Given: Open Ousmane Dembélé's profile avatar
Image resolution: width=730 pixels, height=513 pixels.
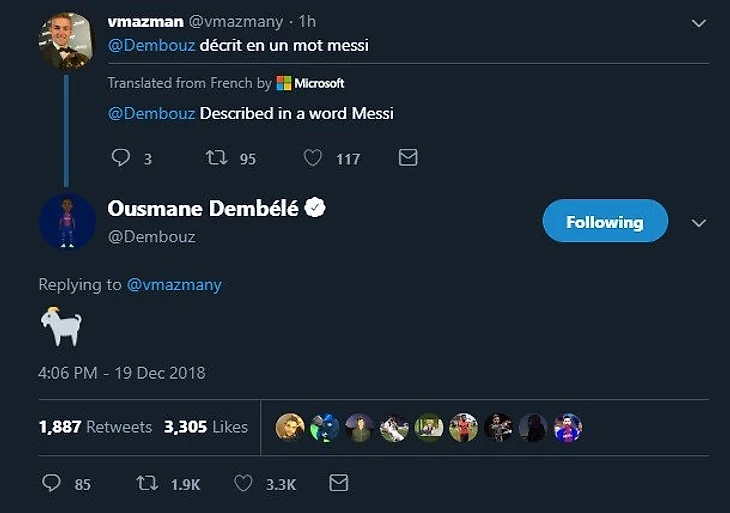Looking at the screenshot, I should (66, 221).
